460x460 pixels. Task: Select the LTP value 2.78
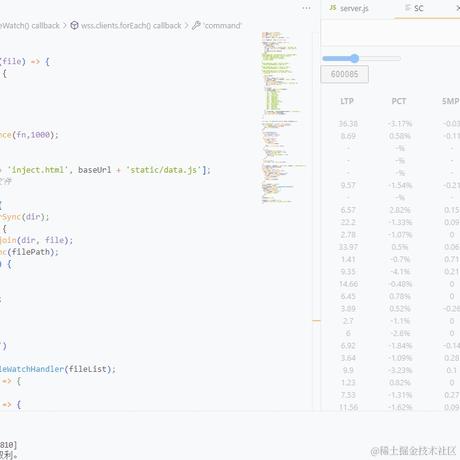point(348,235)
